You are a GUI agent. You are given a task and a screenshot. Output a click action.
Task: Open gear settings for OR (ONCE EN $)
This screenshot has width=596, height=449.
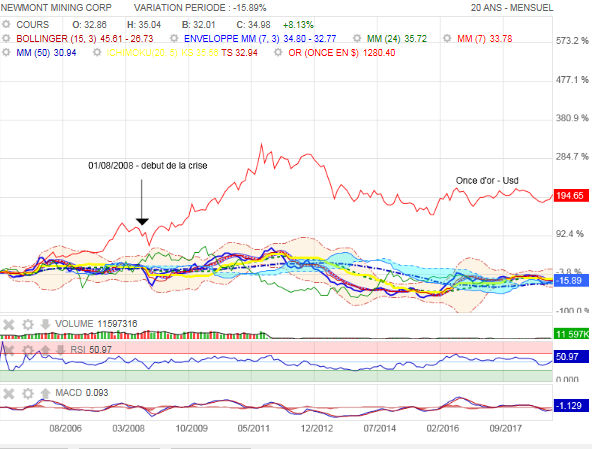278,52
